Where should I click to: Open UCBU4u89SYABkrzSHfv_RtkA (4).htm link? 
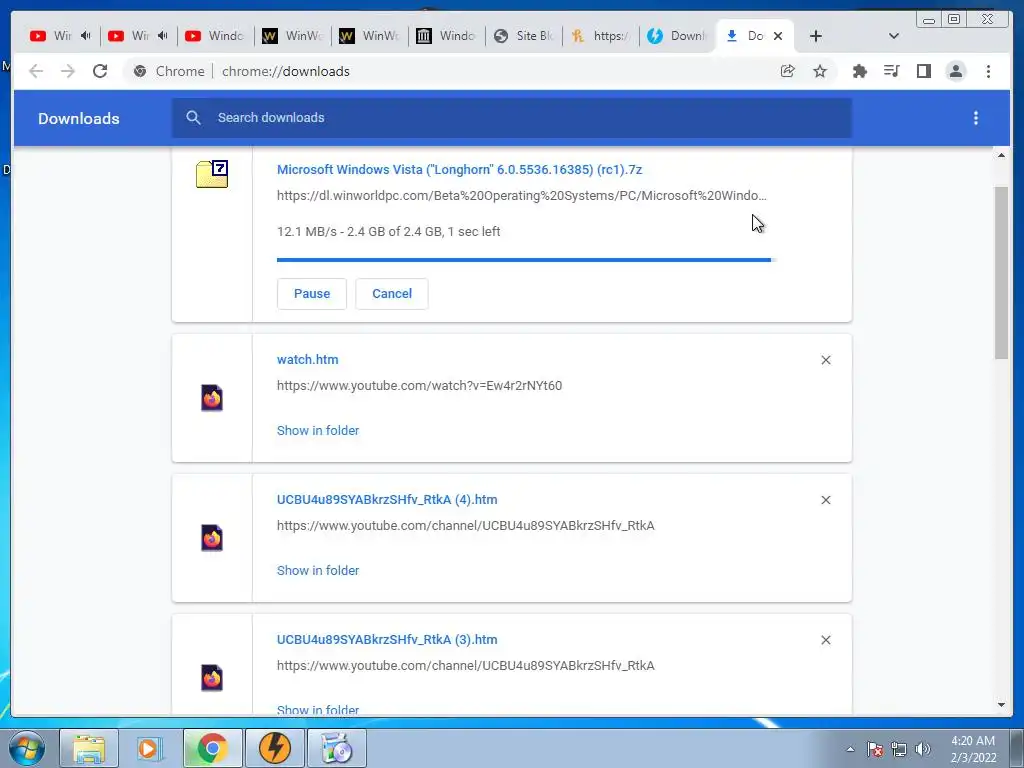point(387,500)
